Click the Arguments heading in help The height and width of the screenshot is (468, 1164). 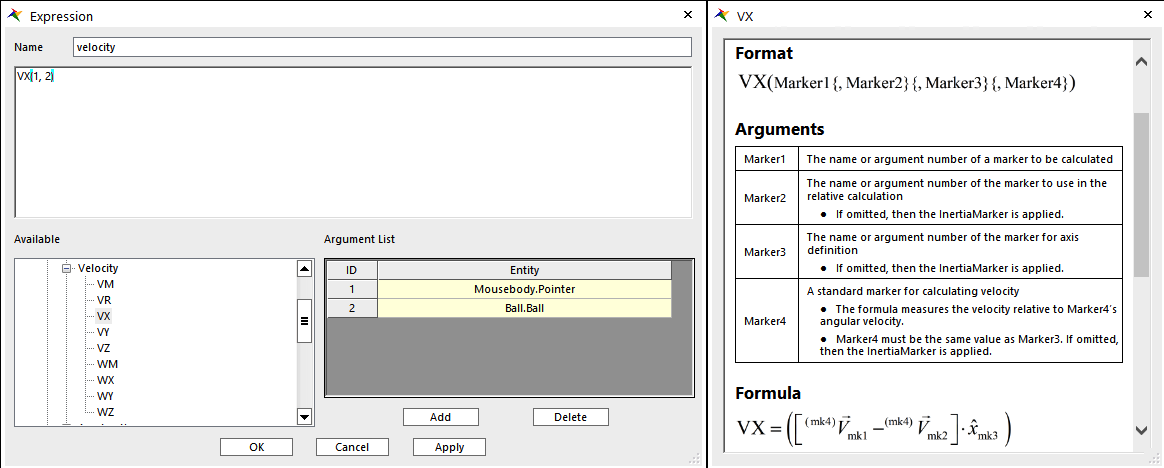779,129
